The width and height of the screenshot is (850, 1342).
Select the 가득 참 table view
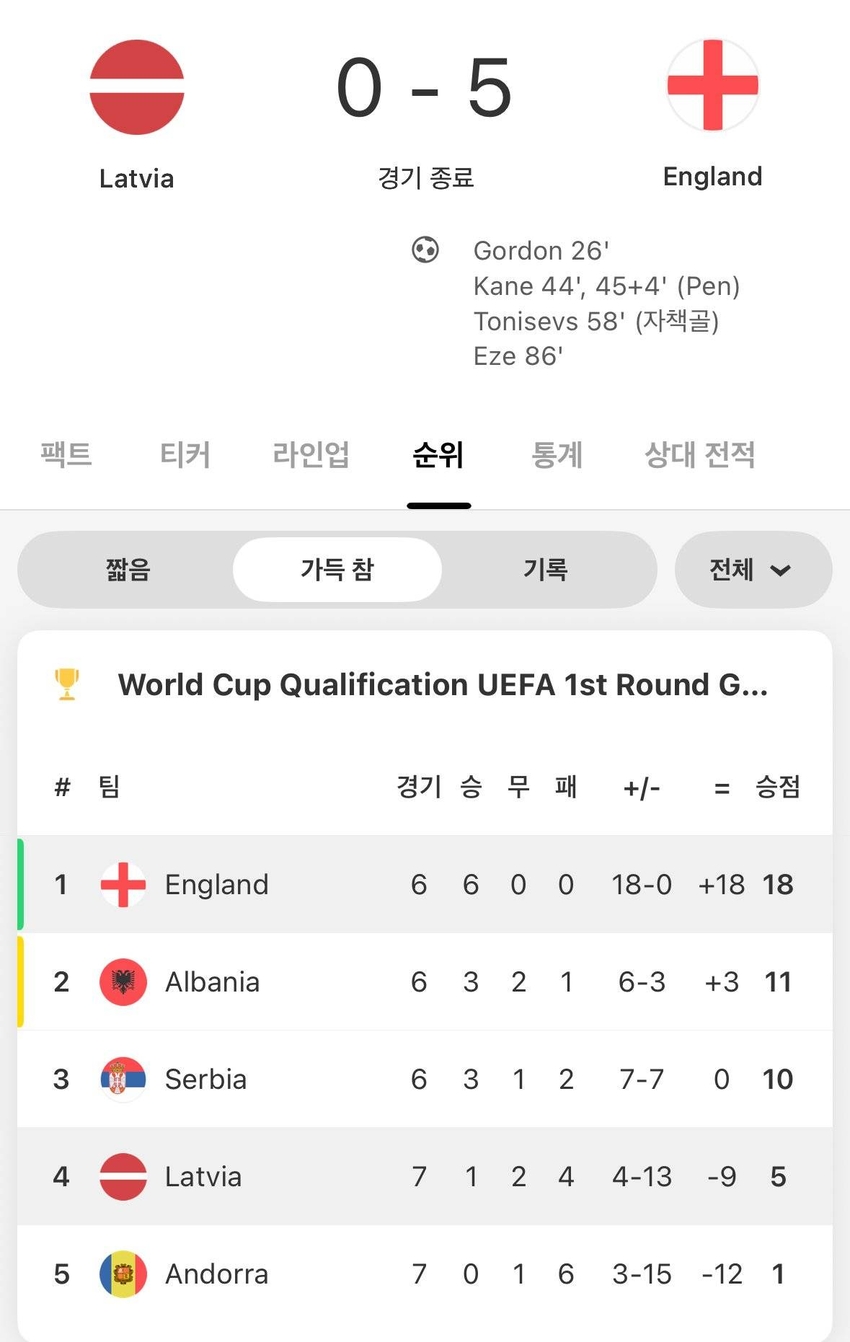coord(337,570)
